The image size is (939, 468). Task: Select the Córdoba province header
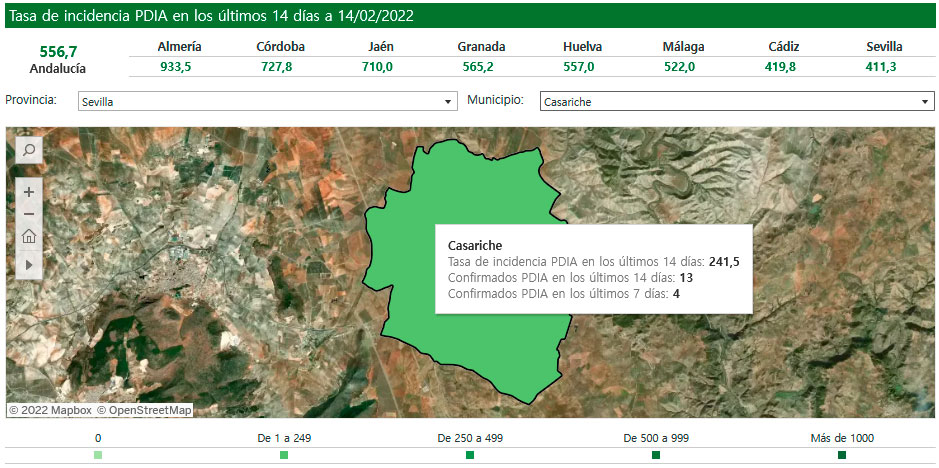281,47
